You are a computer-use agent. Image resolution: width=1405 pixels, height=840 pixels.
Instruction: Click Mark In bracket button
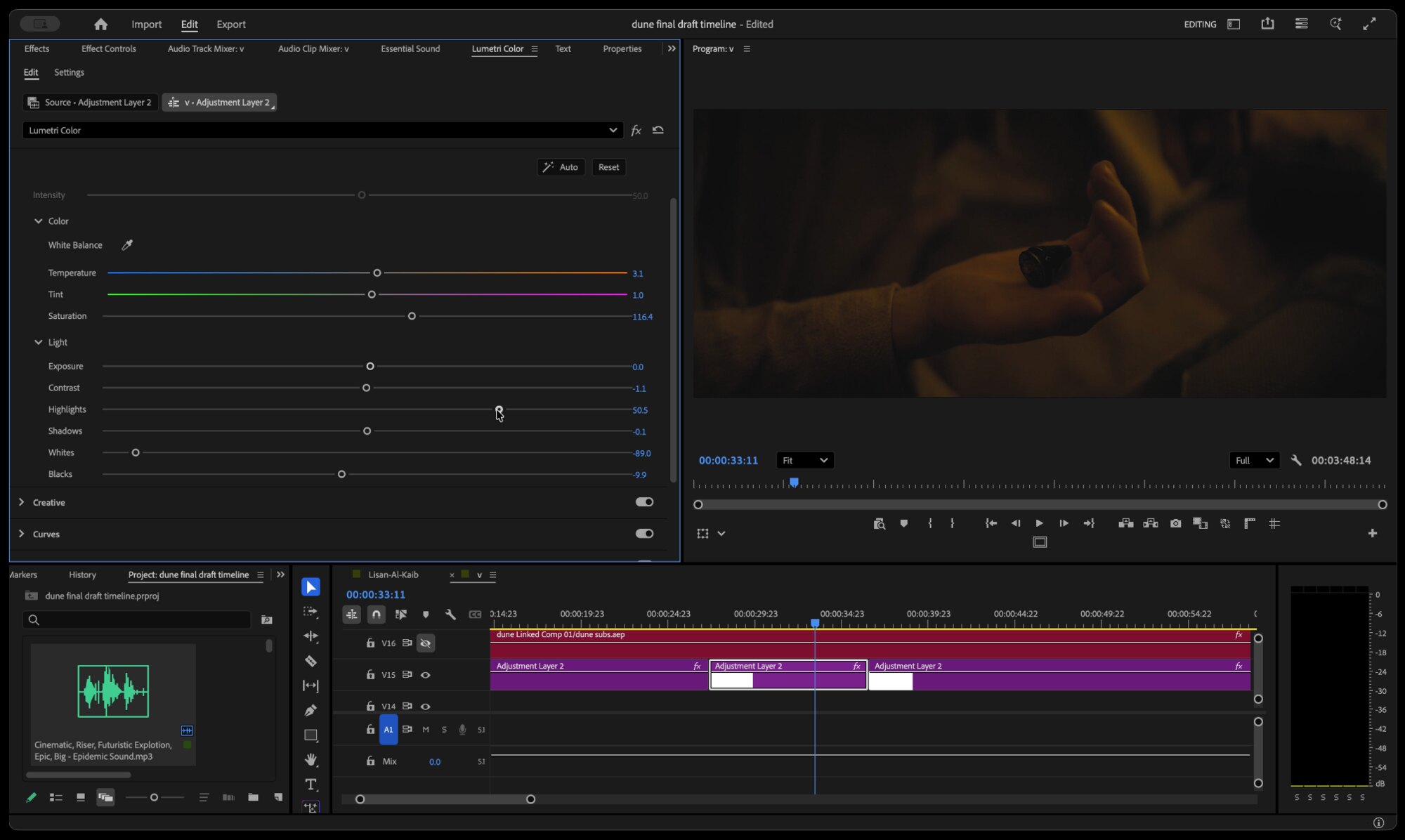(930, 523)
